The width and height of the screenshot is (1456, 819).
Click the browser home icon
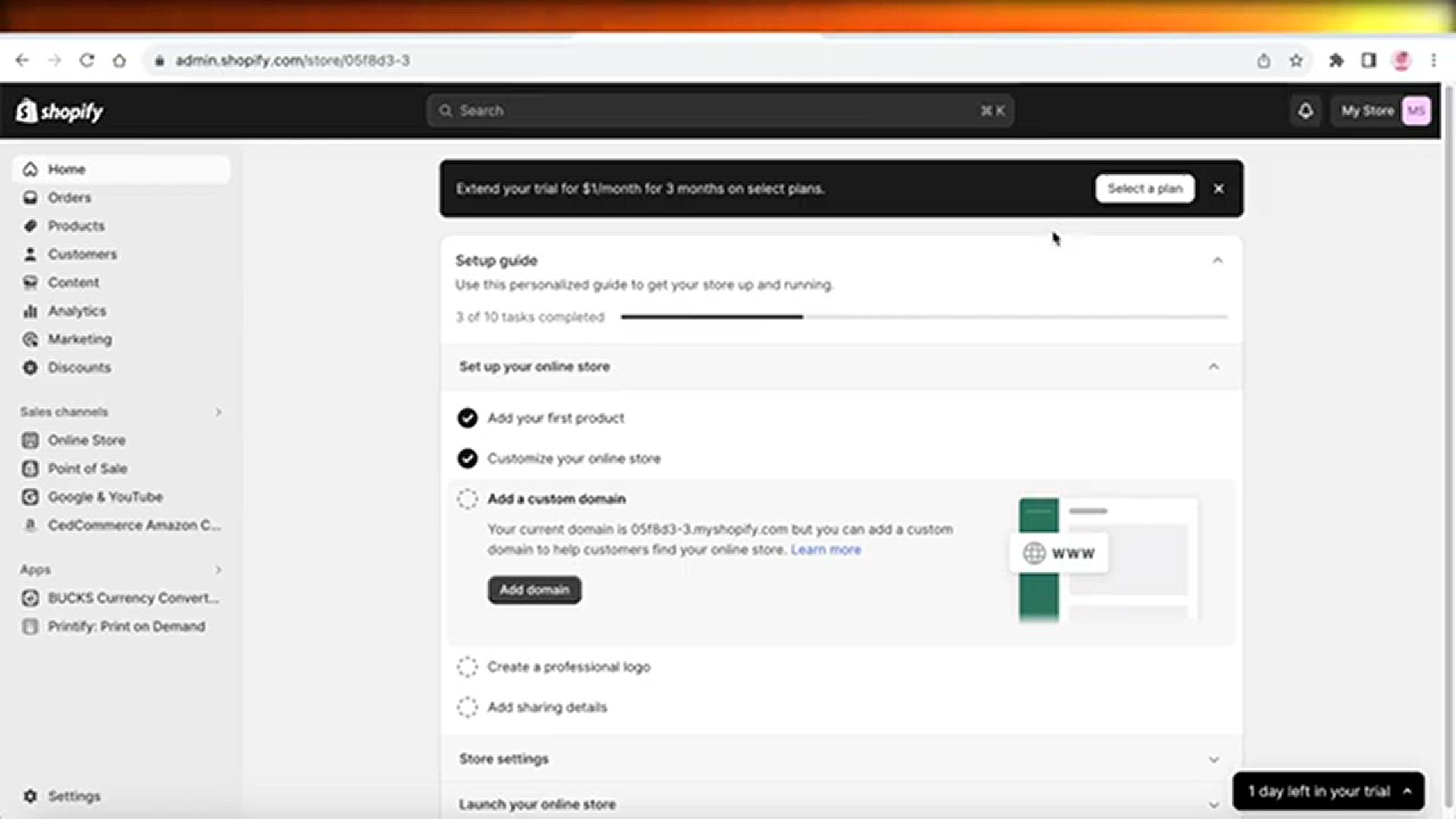point(119,61)
